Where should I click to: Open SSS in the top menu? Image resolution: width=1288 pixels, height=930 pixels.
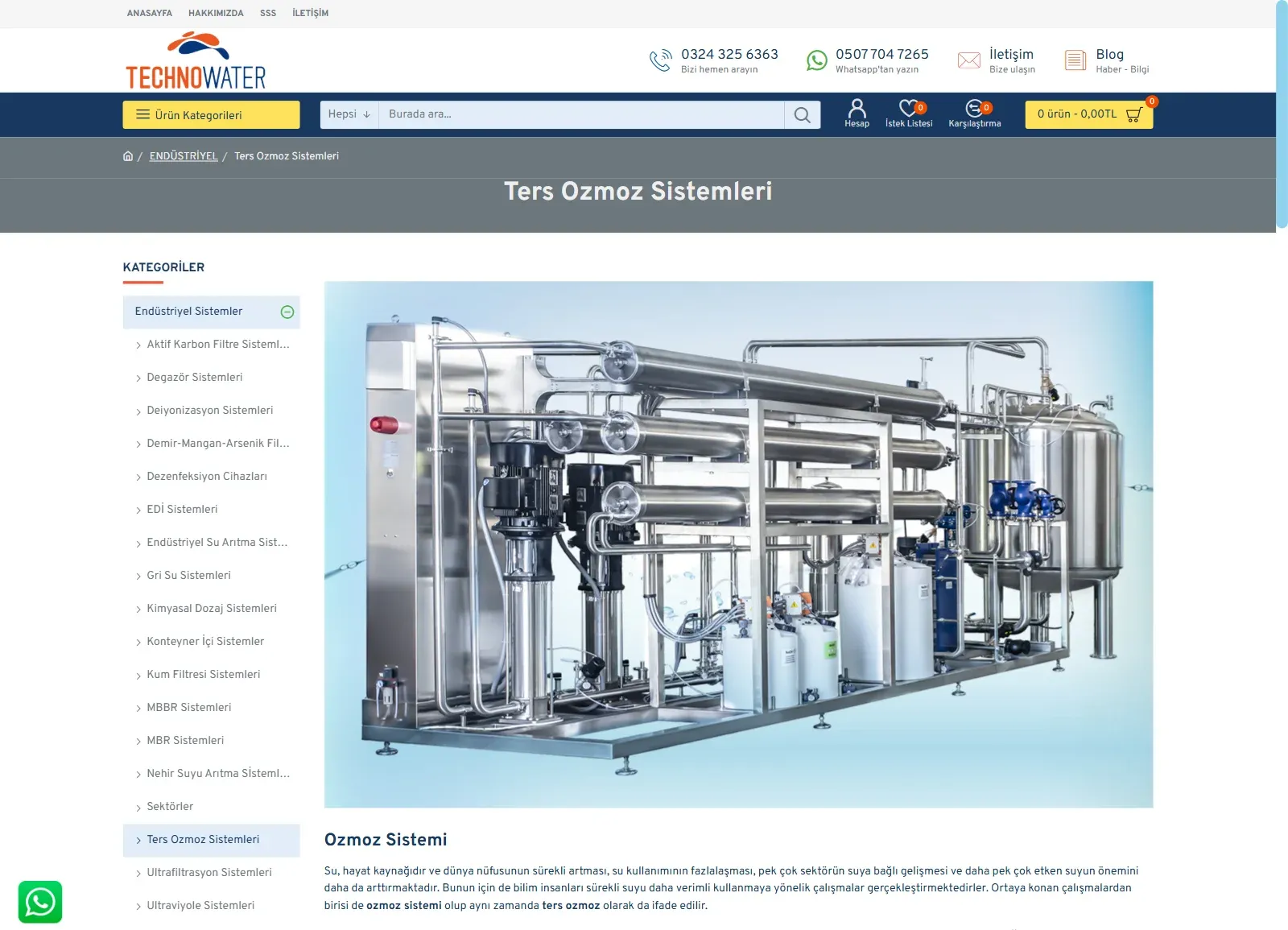pyautogui.click(x=268, y=14)
